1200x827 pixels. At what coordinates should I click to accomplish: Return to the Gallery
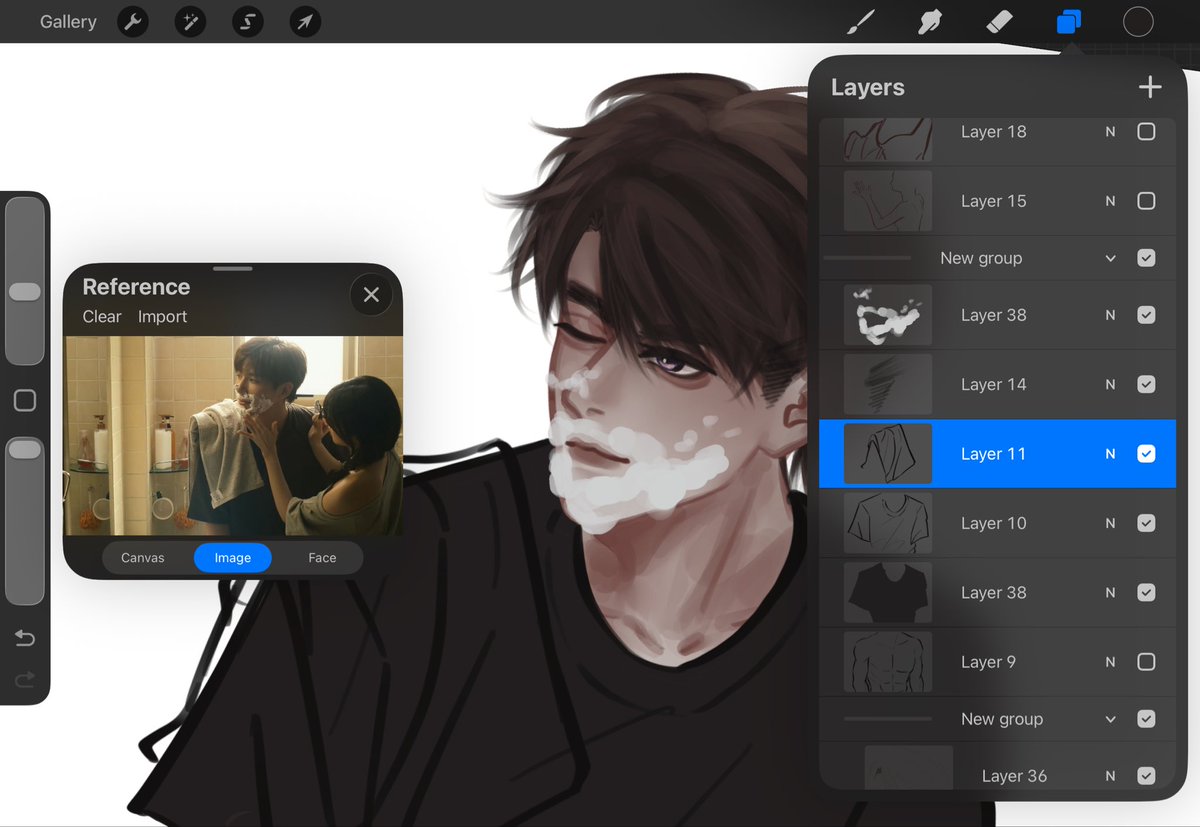tap(68, 21)
